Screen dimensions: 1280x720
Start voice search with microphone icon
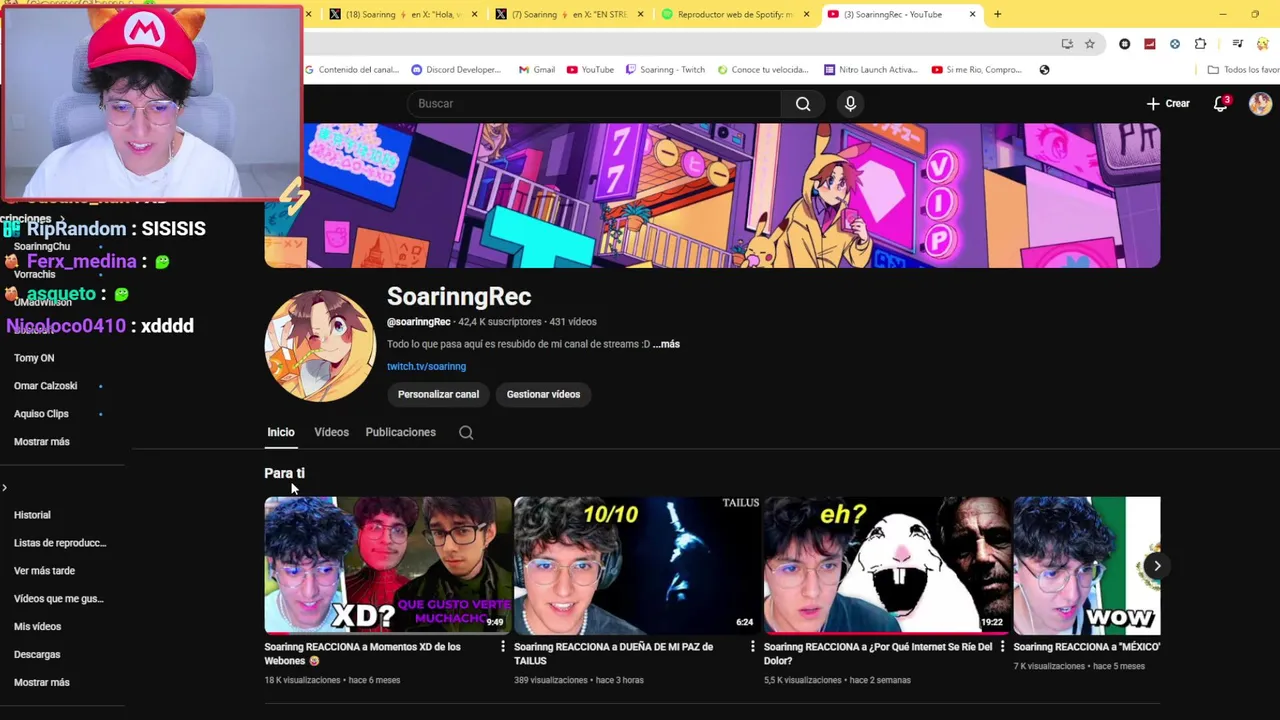tap(850, 103)
